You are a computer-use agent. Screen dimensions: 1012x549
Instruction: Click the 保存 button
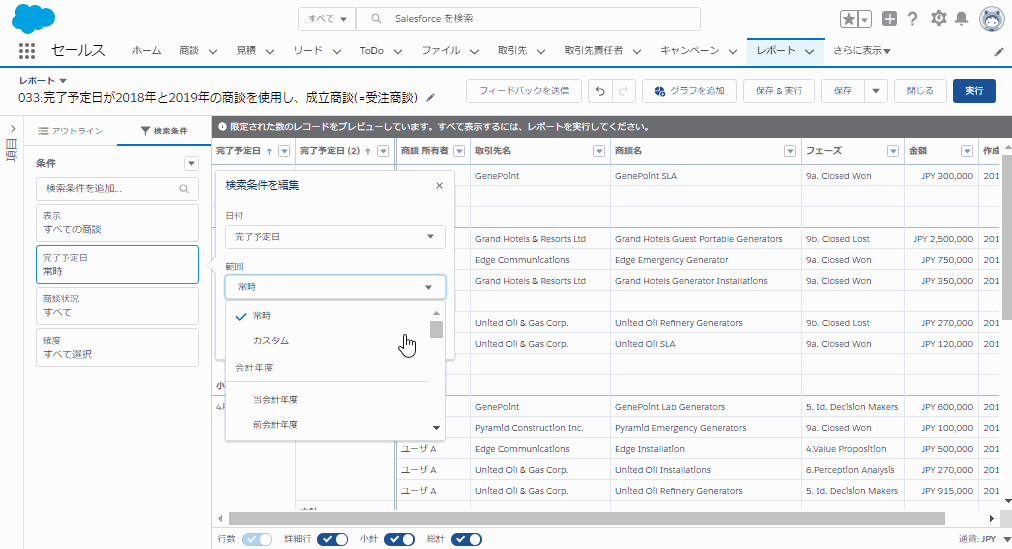(x=843, y=91)
